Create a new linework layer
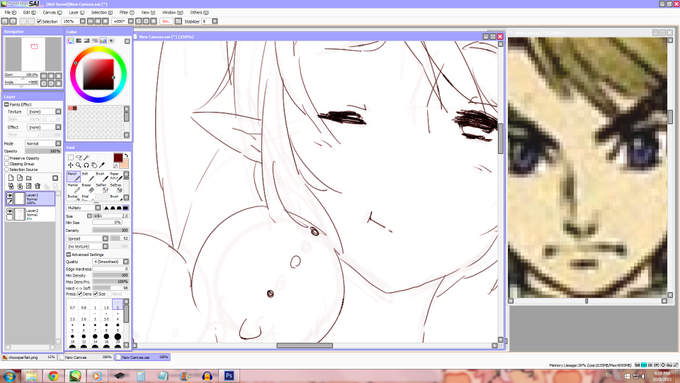Screen dimensions: 680x383 20,178
